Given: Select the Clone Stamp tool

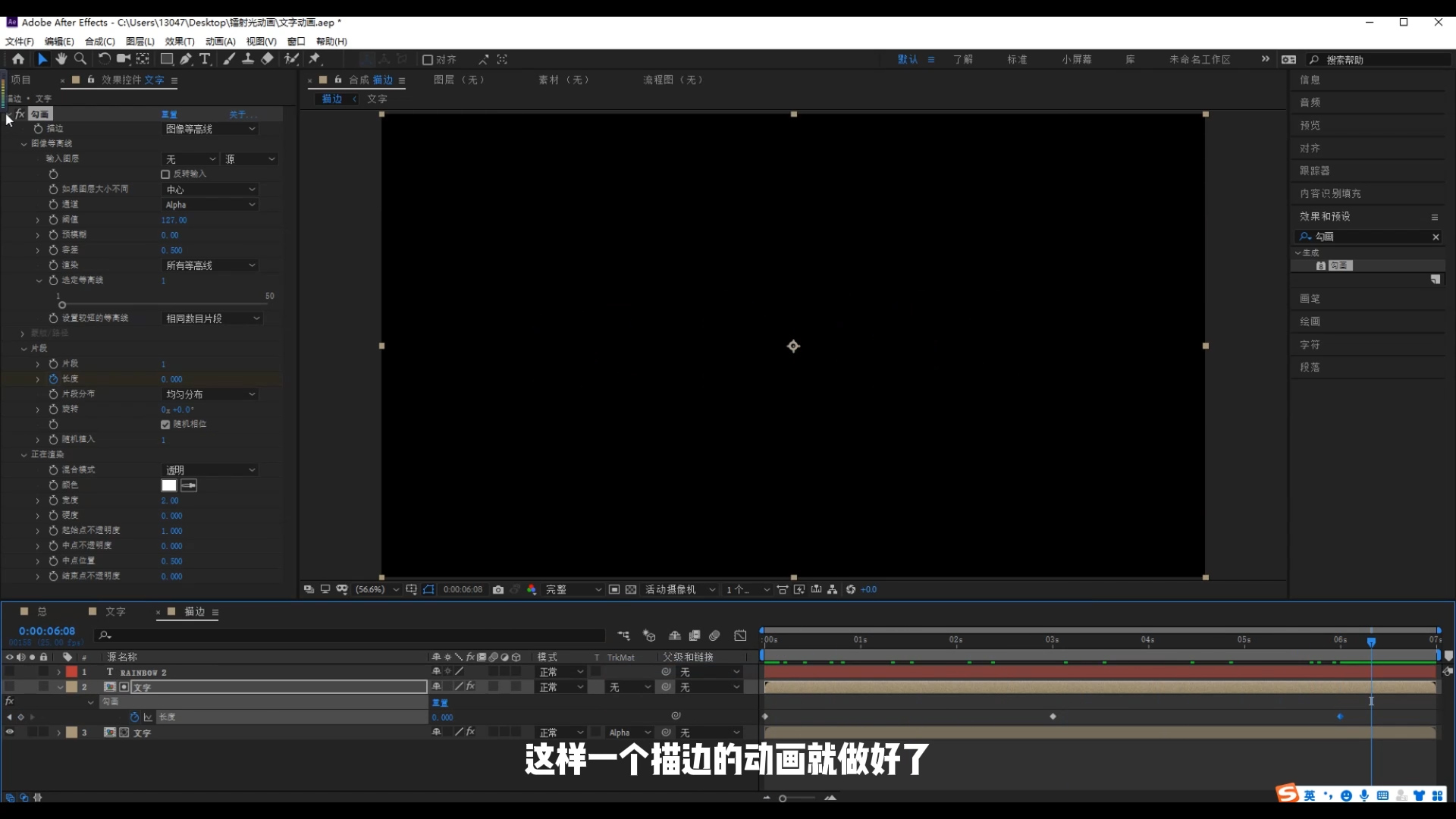Looking at the screenshot, I should [248, 59].
